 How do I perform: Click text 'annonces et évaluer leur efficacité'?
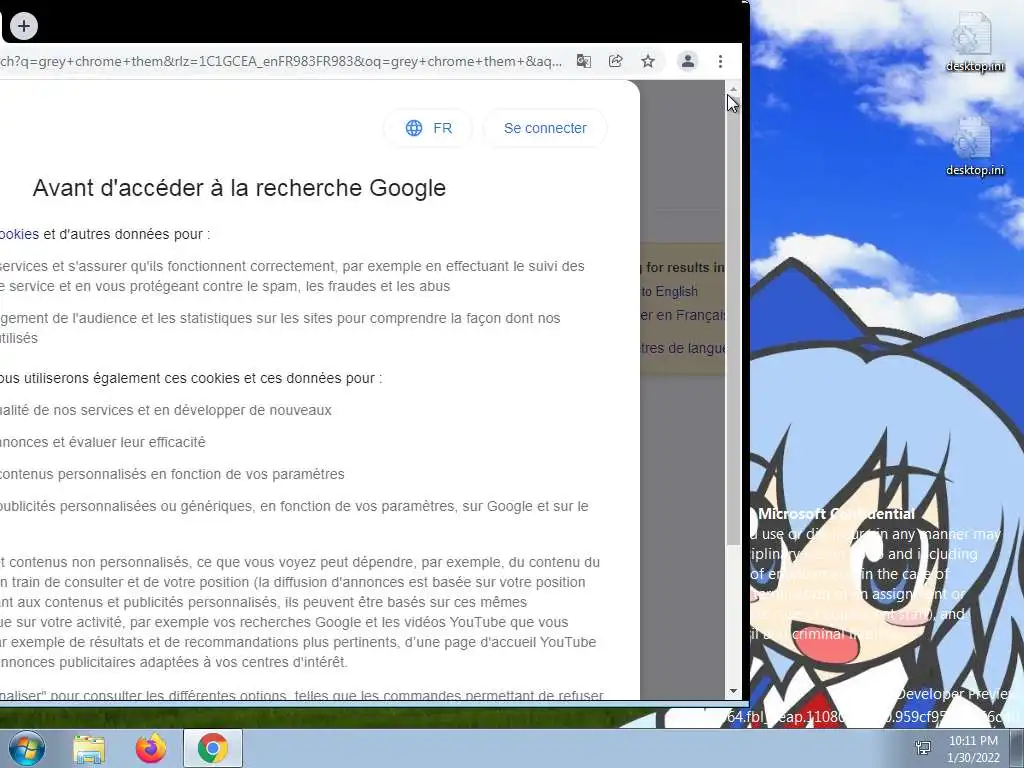(103, 442)
